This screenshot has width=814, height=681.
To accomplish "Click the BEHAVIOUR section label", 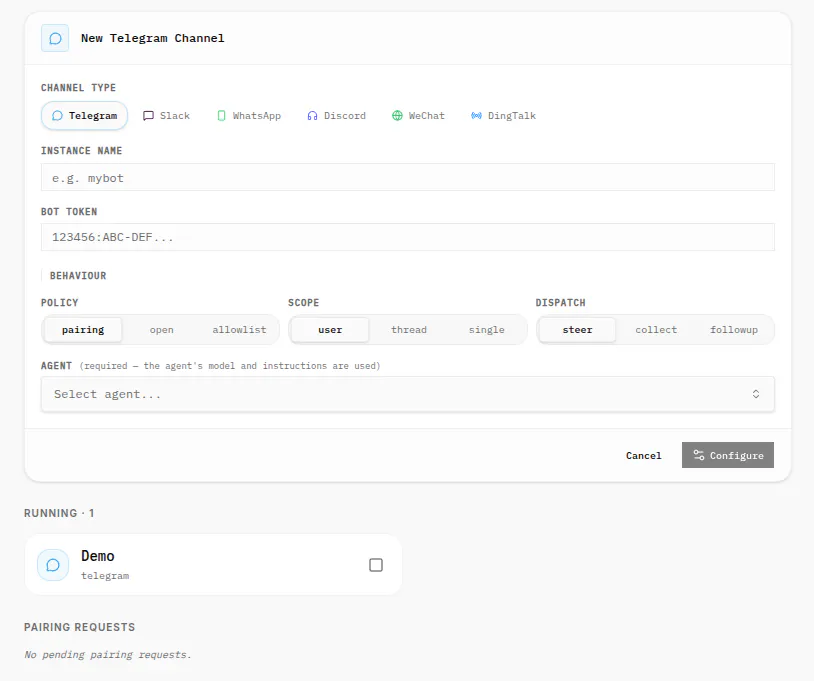I will (x=78, y=276).
